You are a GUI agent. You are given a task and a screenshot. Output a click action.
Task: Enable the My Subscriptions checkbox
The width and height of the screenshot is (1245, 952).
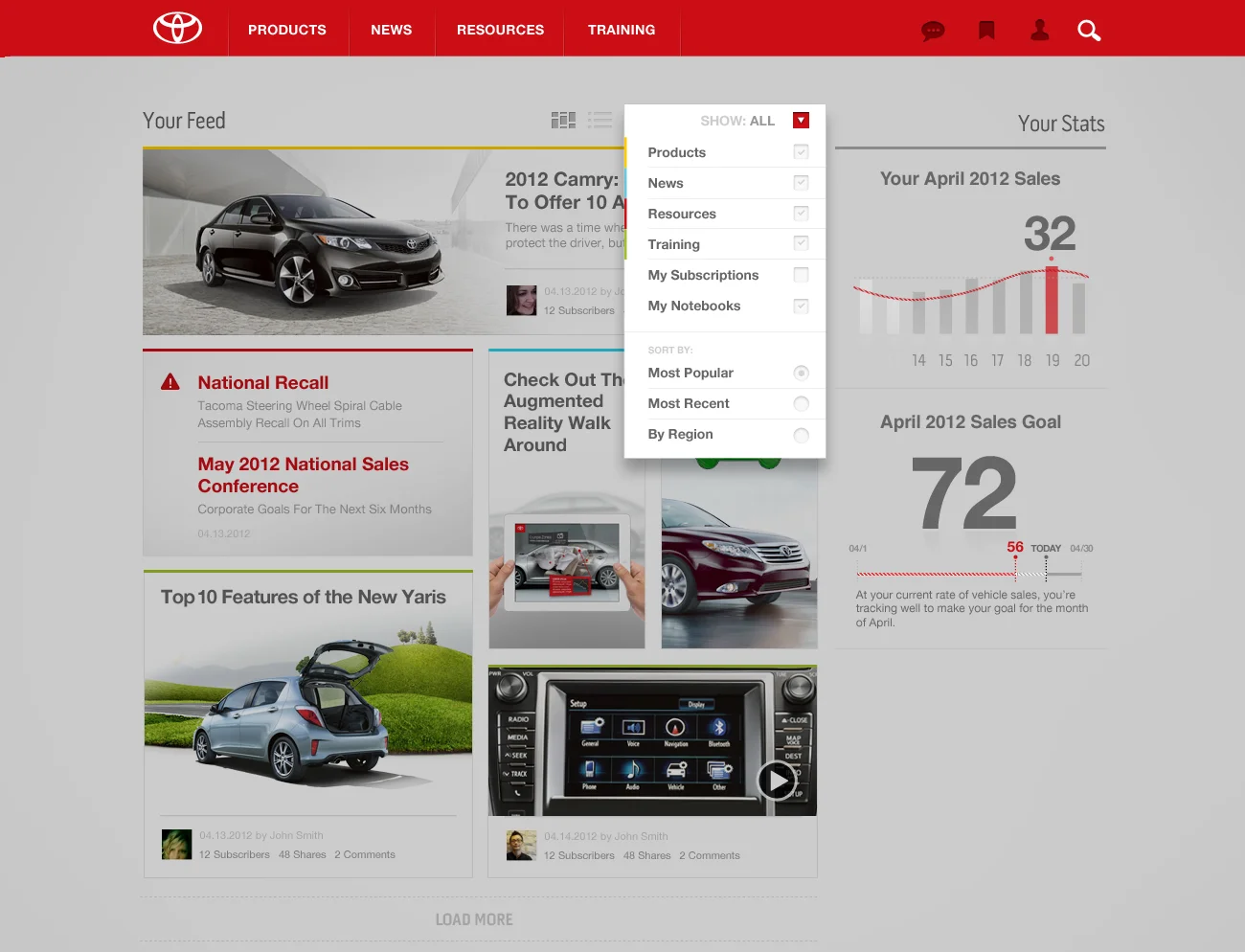click(x=802, y=275)
